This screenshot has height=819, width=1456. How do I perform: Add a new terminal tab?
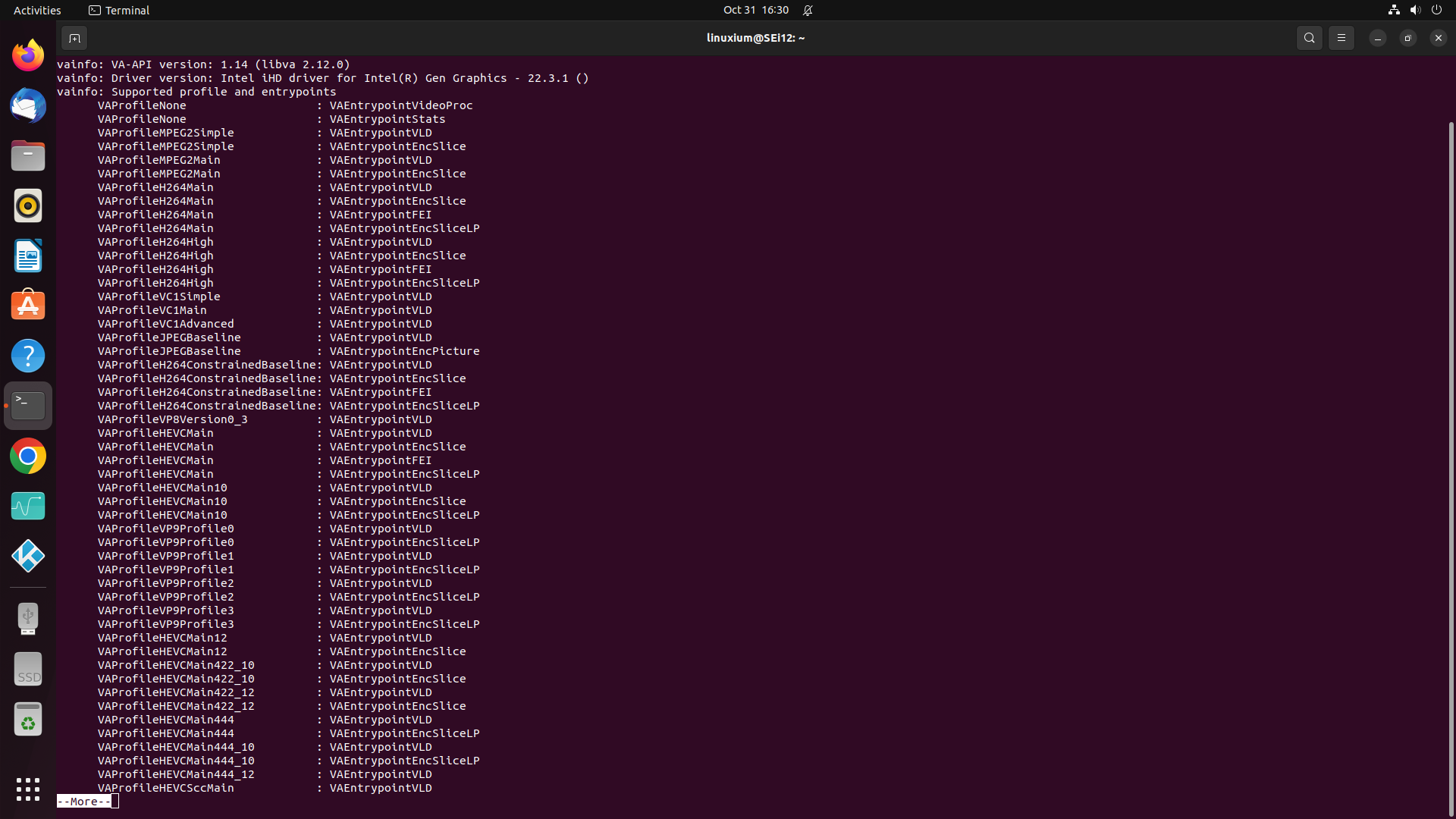[74, 38]
